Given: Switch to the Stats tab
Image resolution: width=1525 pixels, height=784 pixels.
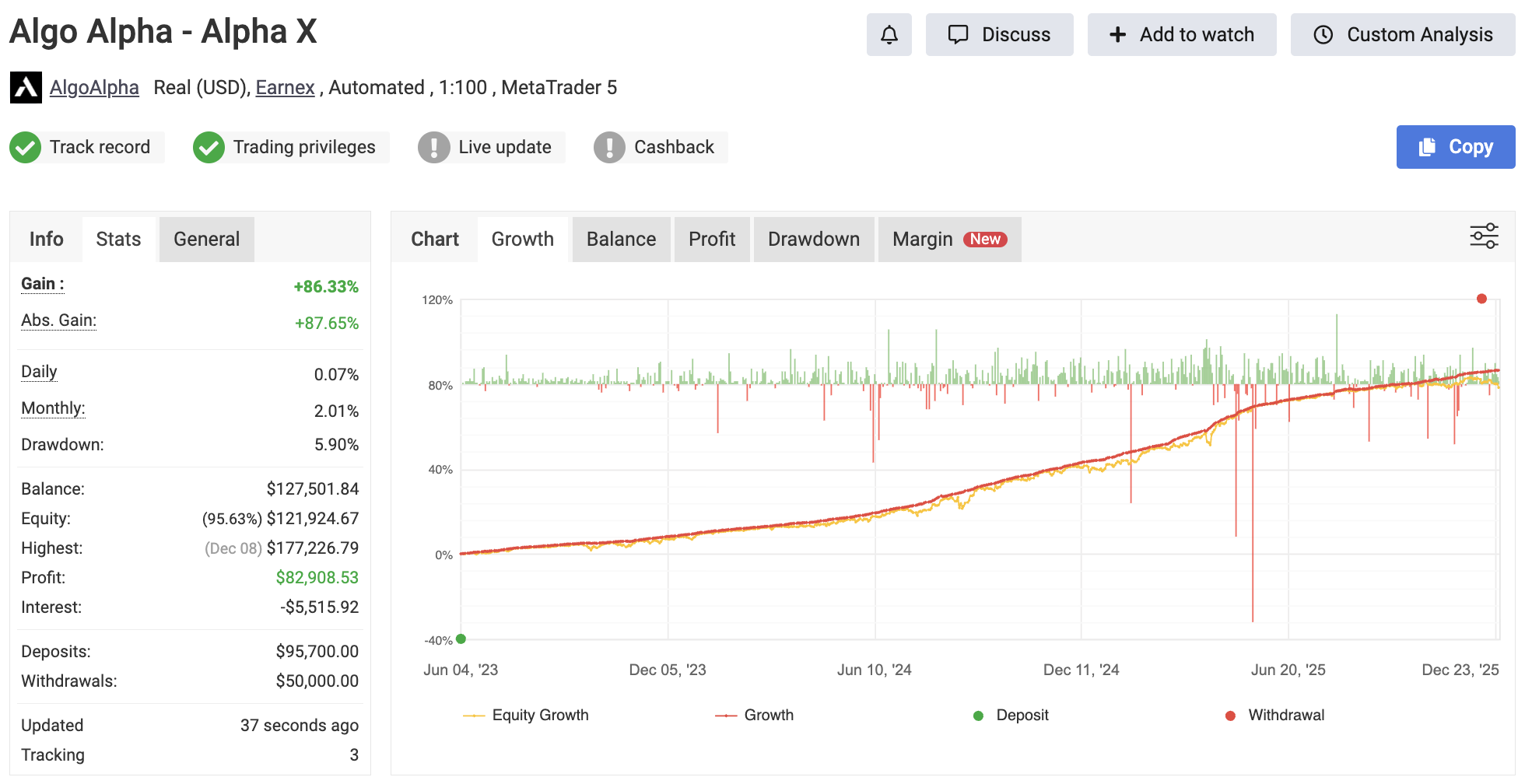Looking at the screenshot, I should click(x=118, y=239).
